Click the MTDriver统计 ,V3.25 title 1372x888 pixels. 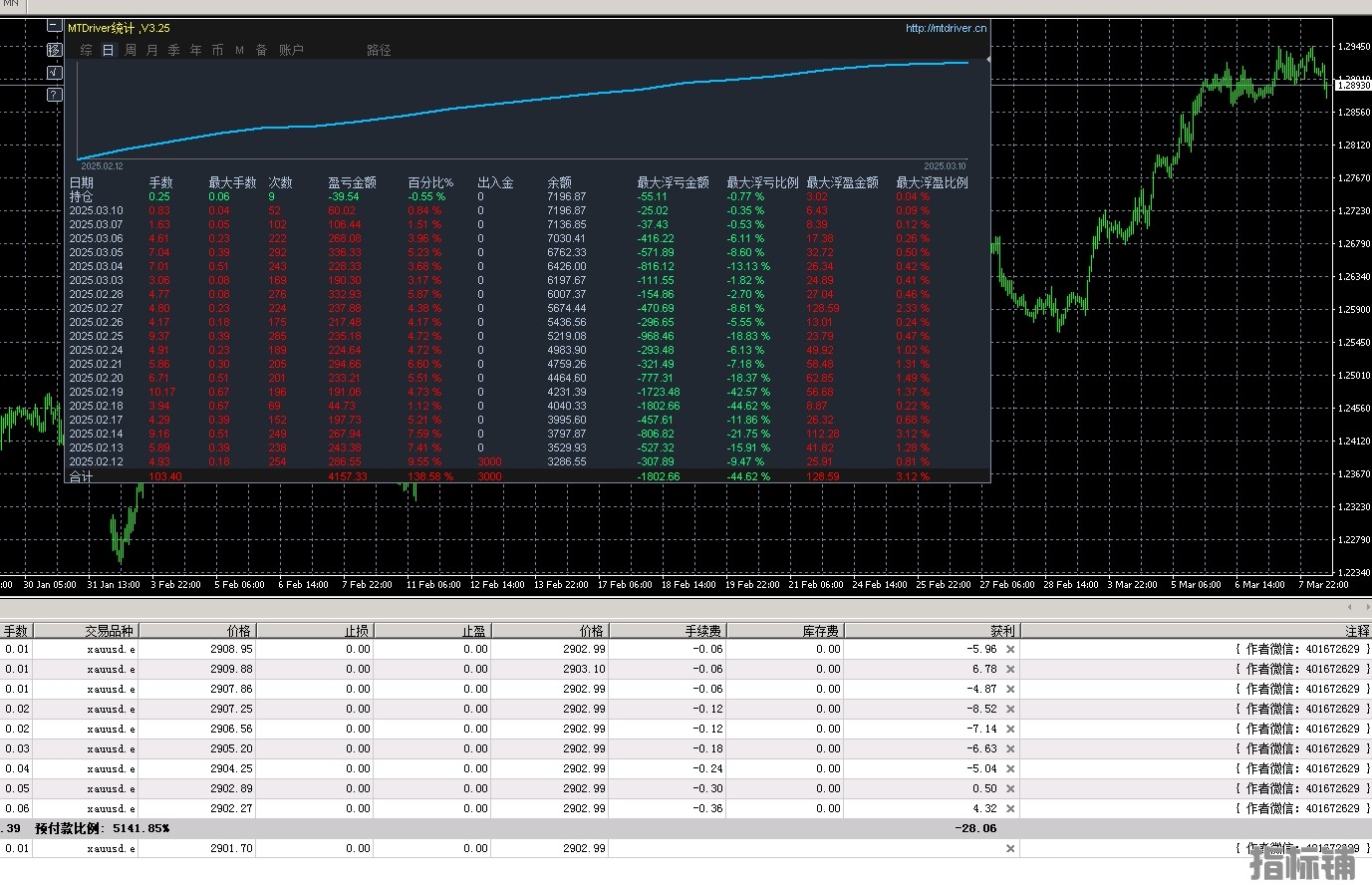click(119, 28)
